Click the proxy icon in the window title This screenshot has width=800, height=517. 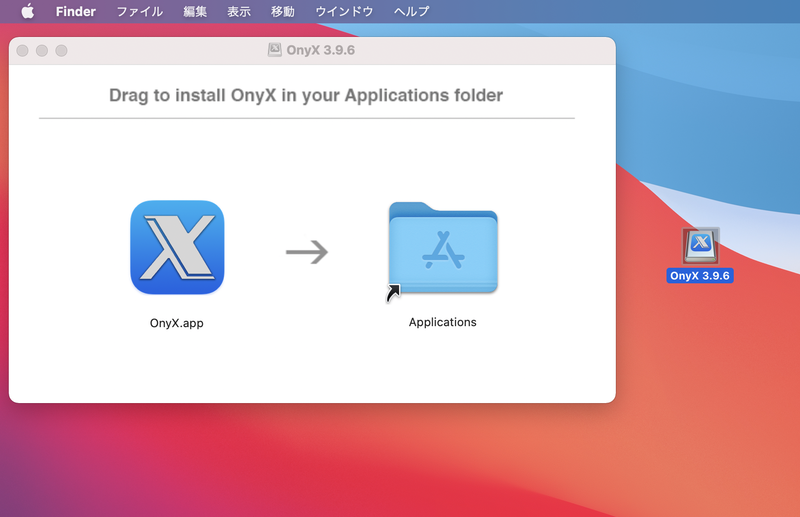(274, 50)
